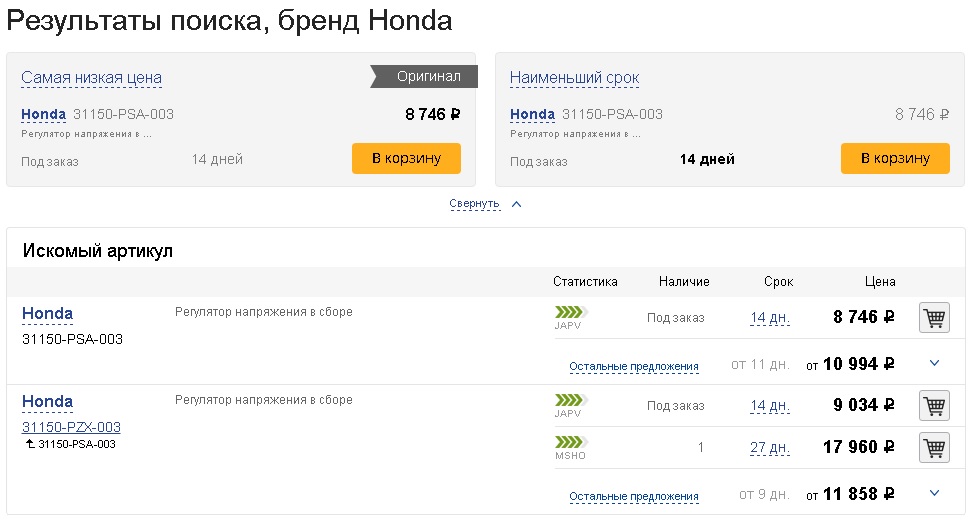Image resolution: width=971 pixels, height=520 pixels.
Task: Expand offers chevron next to 11 858 ₽
Action: click(935, 493)
